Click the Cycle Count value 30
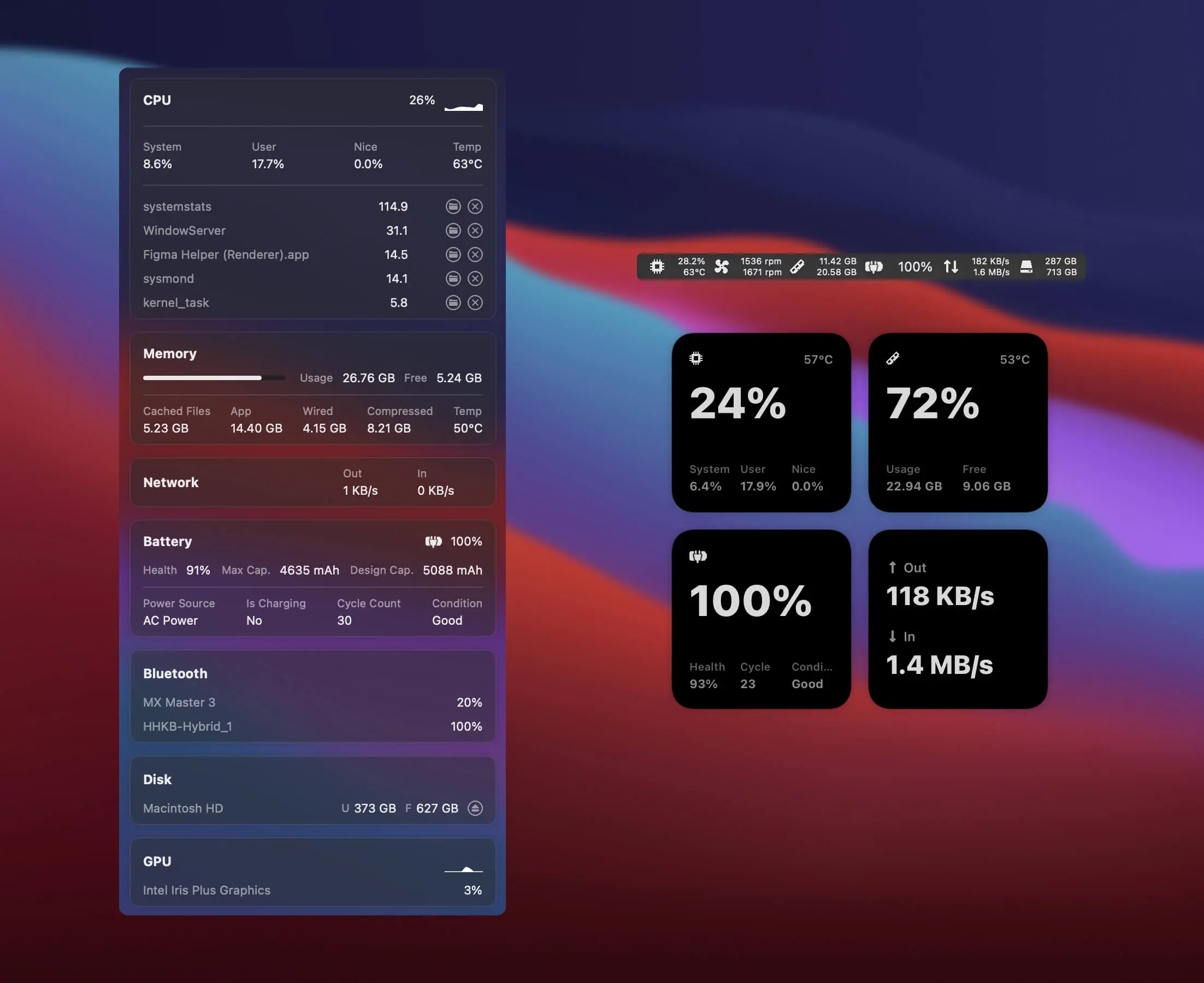This screenshot has width=1204, height=983. (x=344, y=620)
